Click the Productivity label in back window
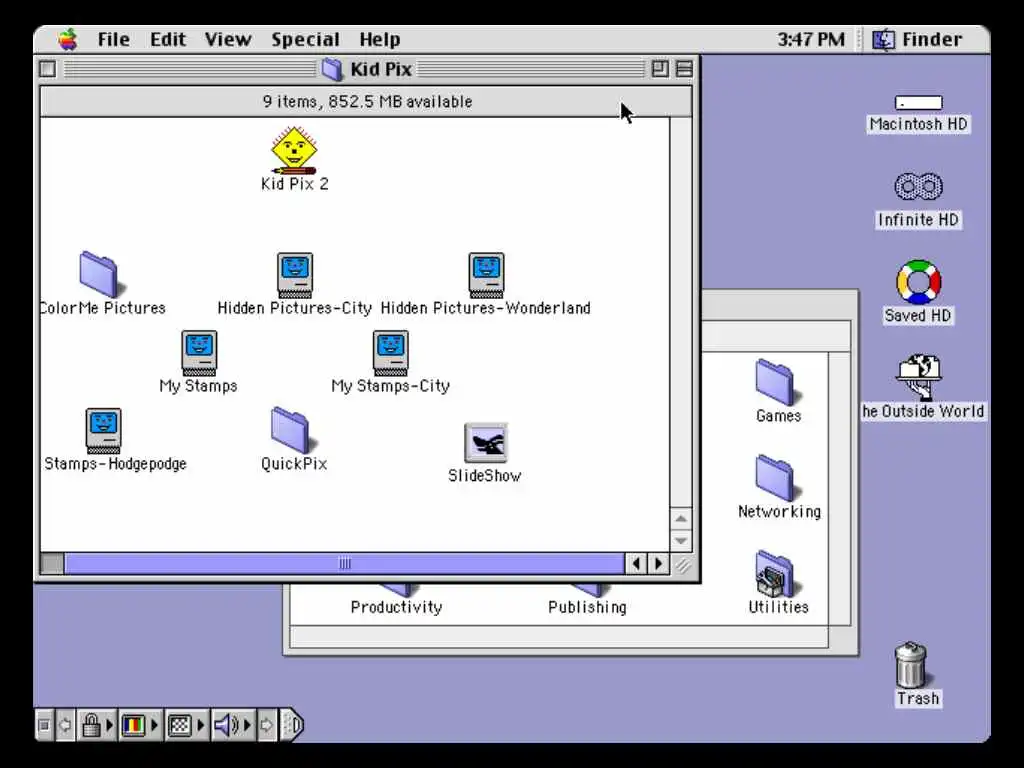 click(x=396, y=607)
